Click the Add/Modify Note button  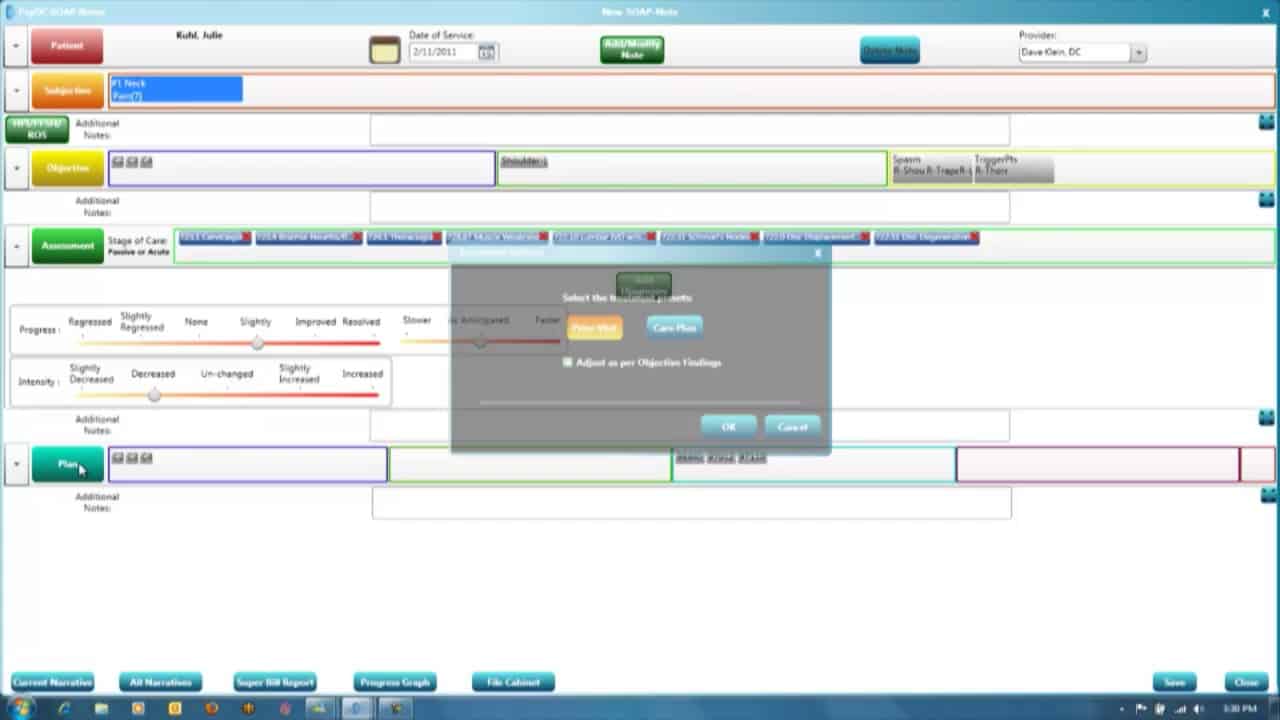click(632, 50)
